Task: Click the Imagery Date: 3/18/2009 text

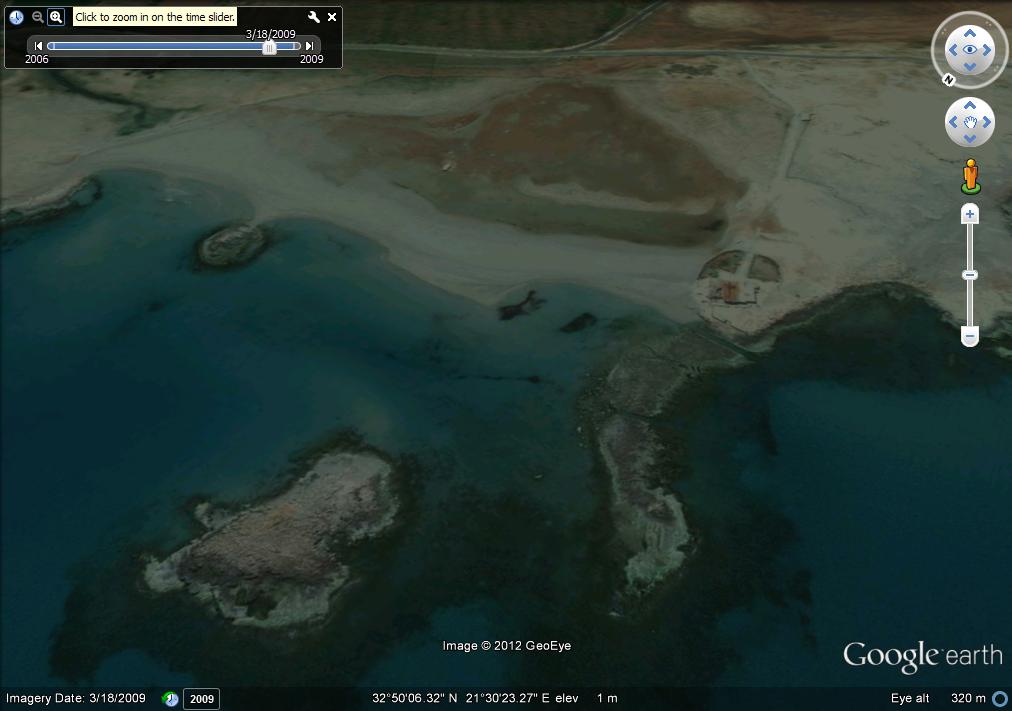Action: (x=76, y=698)
